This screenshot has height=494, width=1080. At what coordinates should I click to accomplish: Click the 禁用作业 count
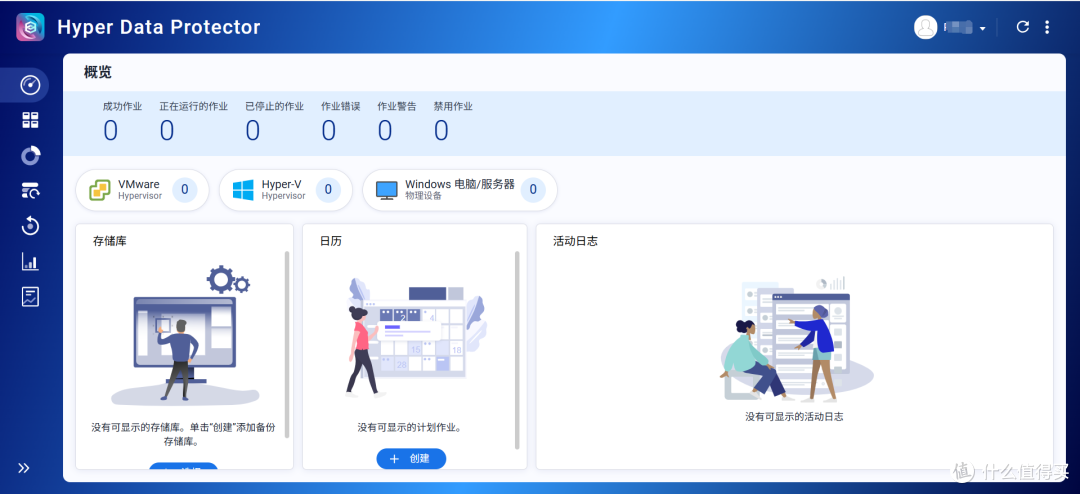pos(442,130)
